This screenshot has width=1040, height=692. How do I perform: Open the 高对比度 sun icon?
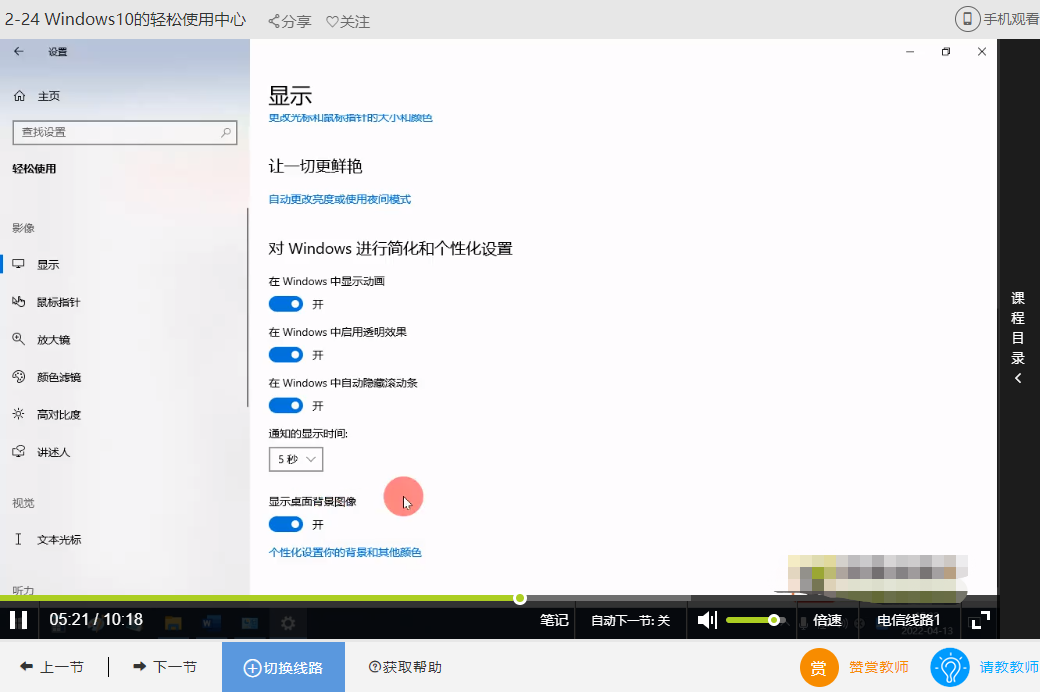coord(19,414)
